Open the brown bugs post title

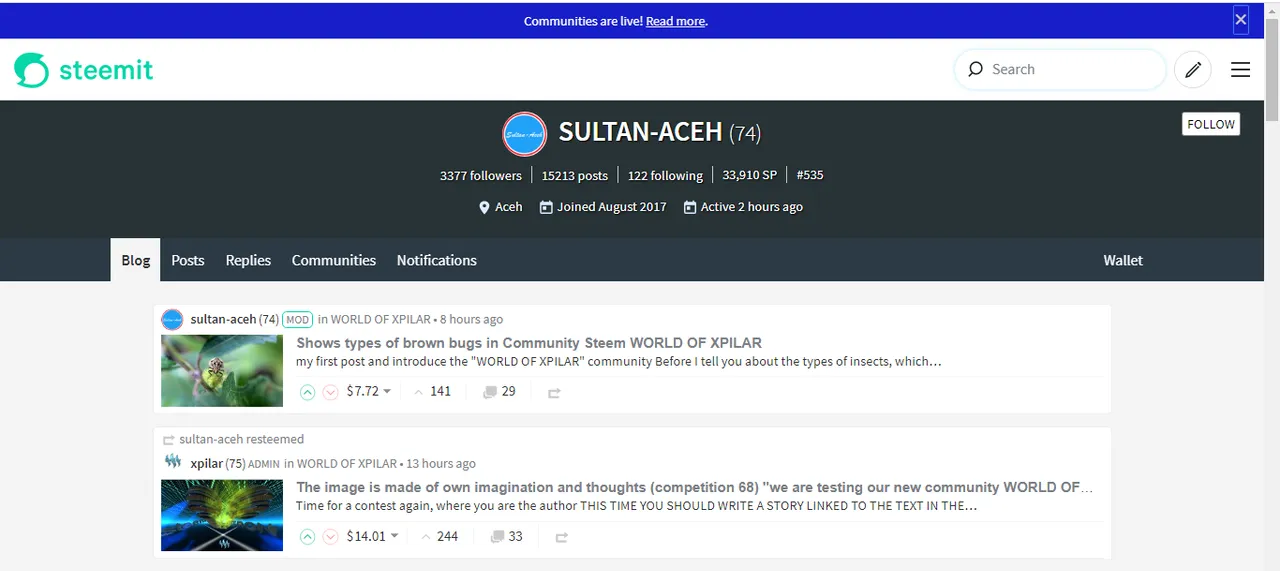click(x=529, y=342)
